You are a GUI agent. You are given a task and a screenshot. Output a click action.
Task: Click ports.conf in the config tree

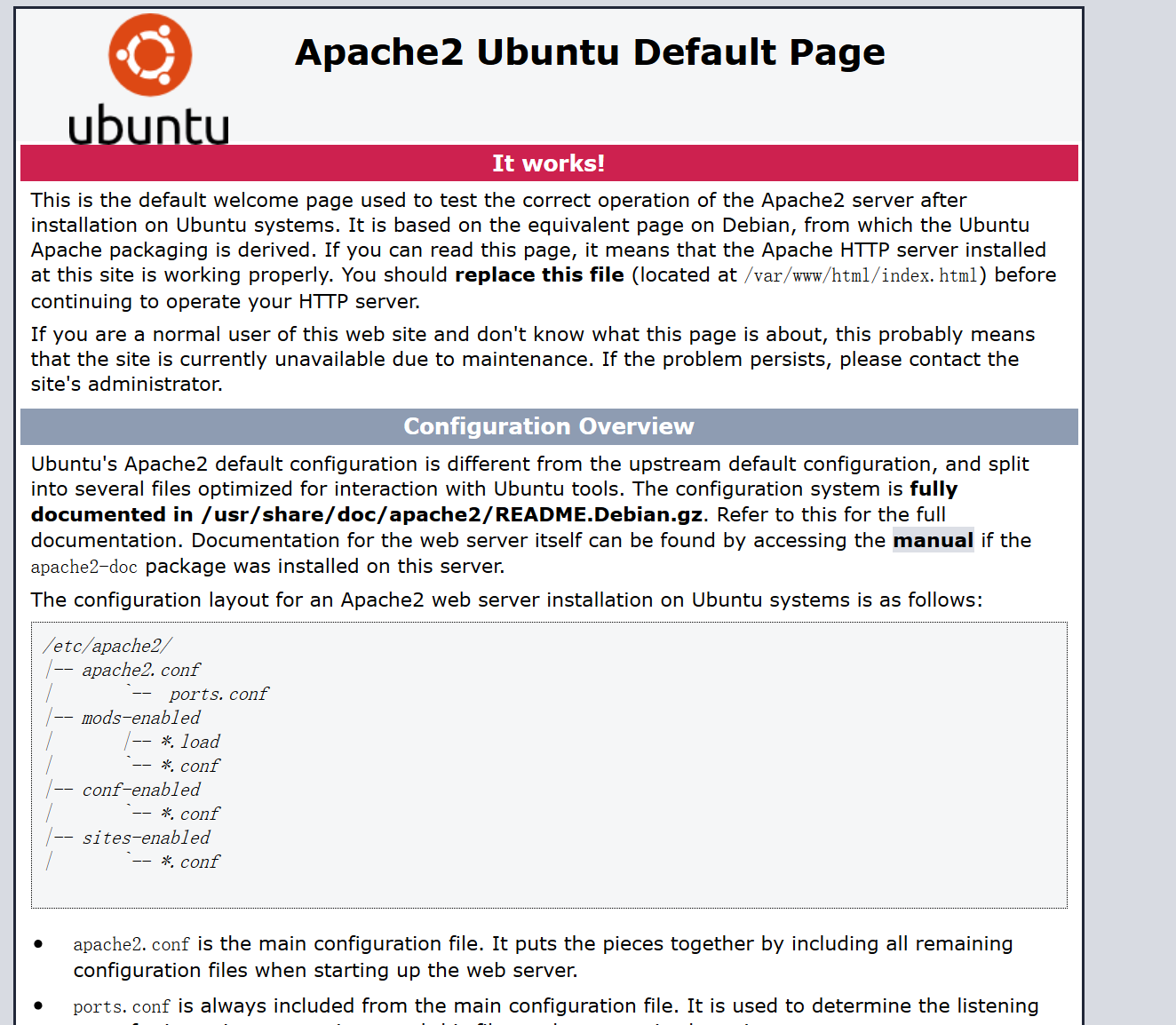click(219, 694)
